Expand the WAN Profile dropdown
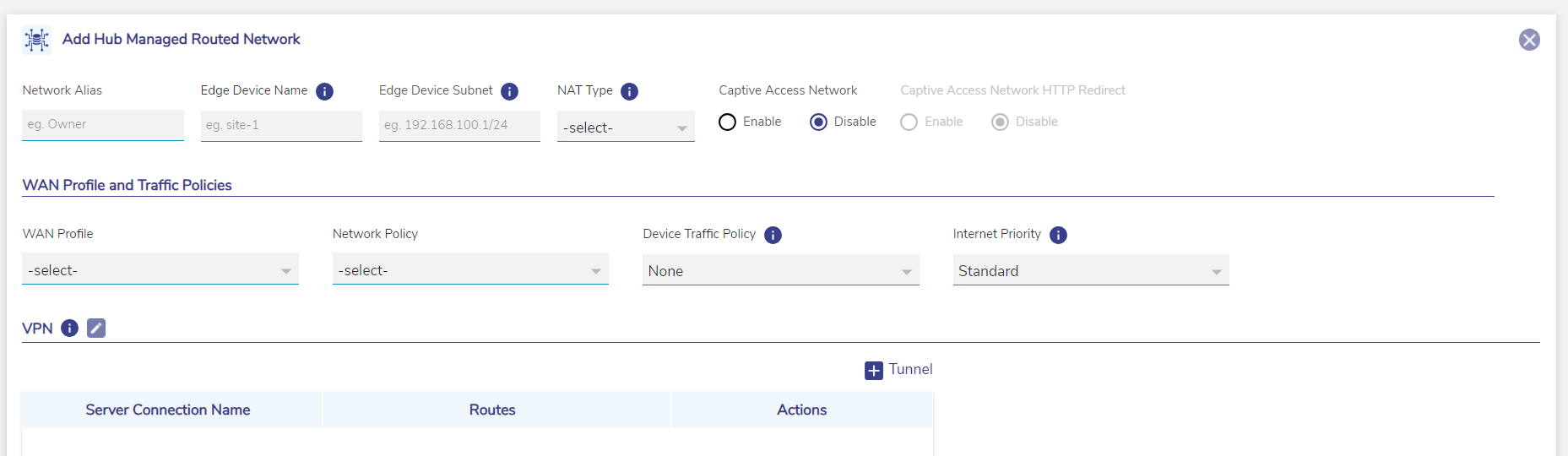 point(160,270)
